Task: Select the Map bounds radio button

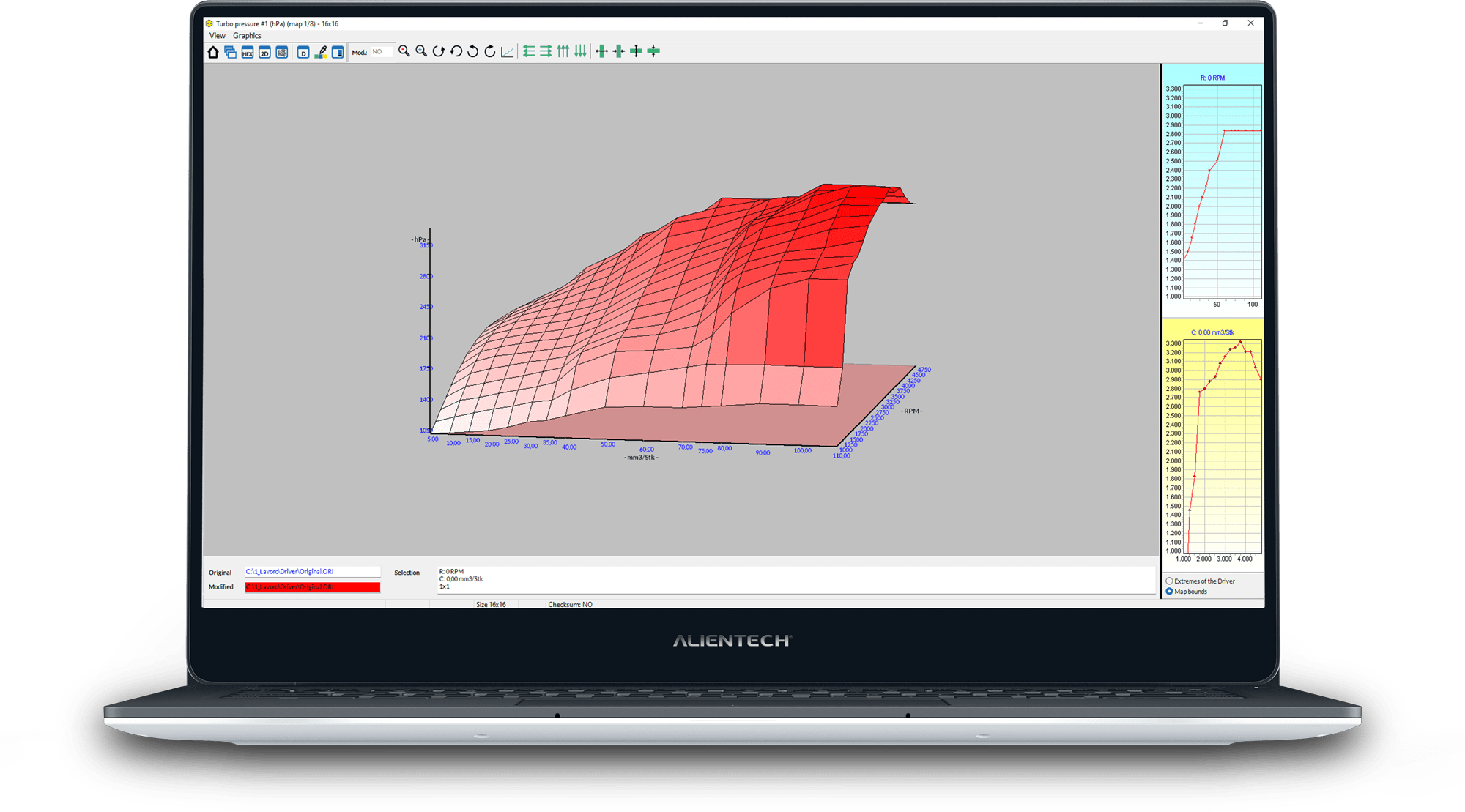Action: click(x=1170, y=592)
